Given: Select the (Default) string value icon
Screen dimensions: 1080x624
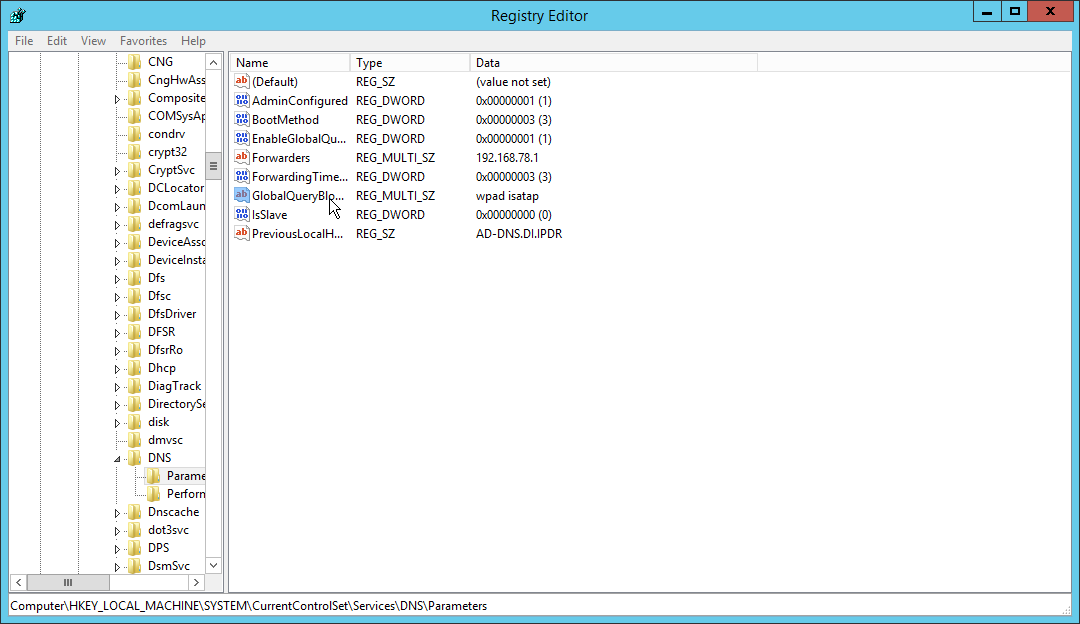Looking at the screenshot, I should (241, 81).
